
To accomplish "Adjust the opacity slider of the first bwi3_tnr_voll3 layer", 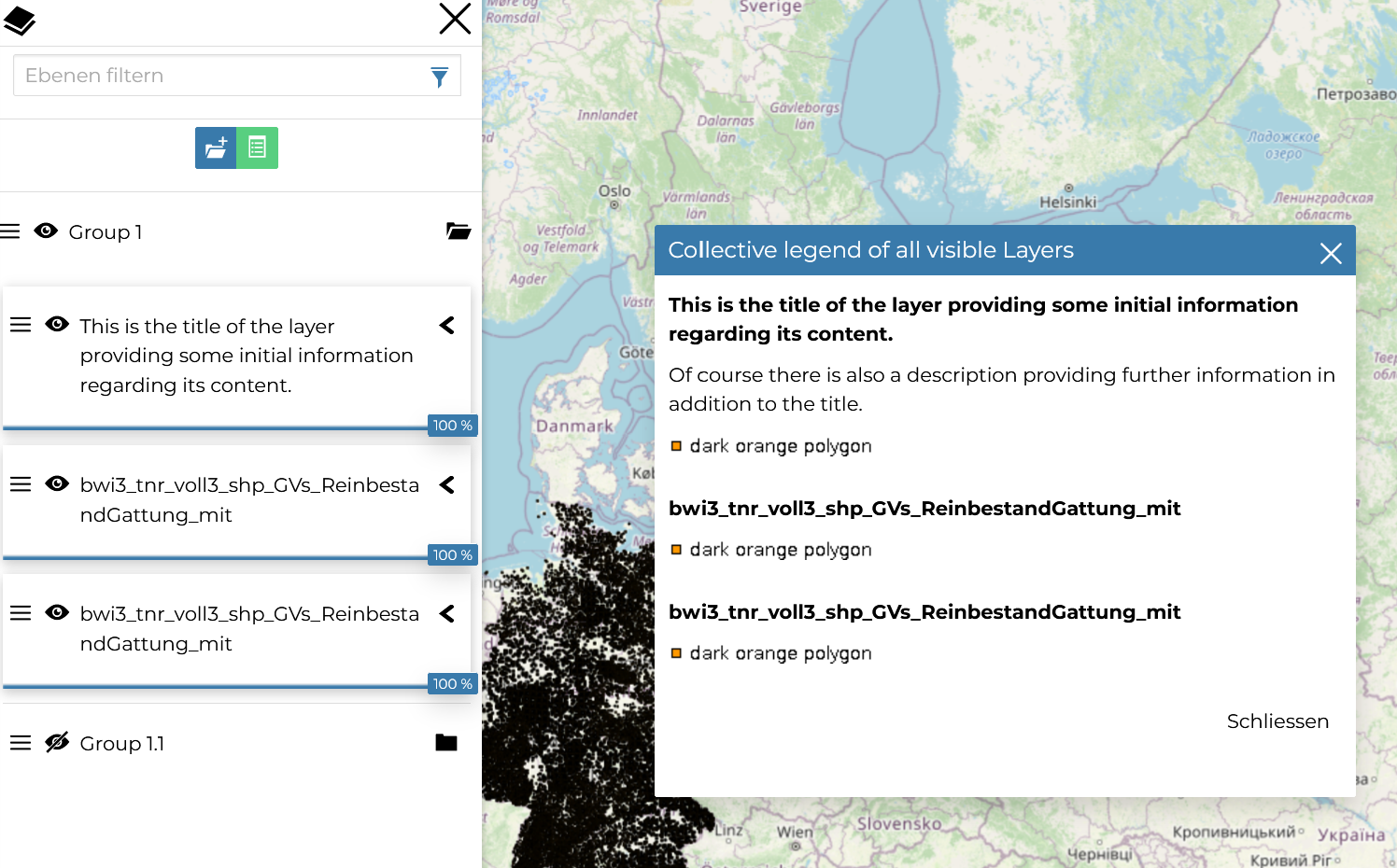I will [x=215, y=558].
